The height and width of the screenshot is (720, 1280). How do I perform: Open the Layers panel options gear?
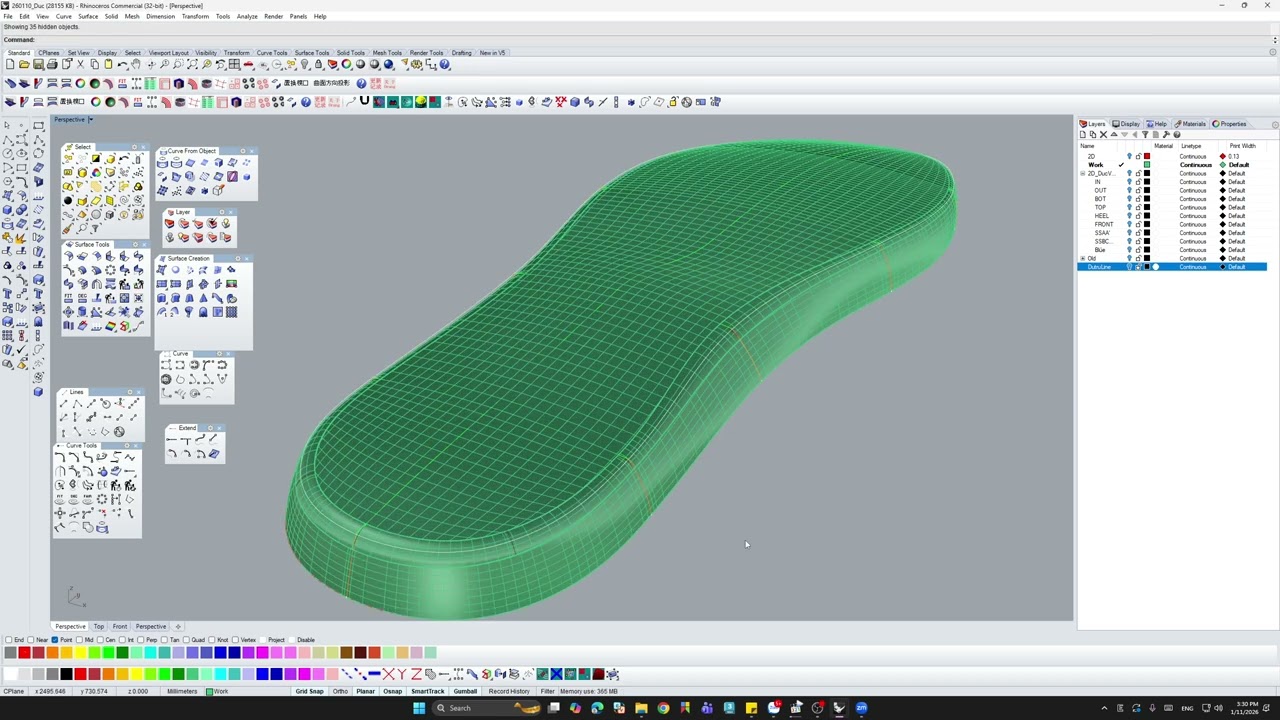tap(1275, 124)
